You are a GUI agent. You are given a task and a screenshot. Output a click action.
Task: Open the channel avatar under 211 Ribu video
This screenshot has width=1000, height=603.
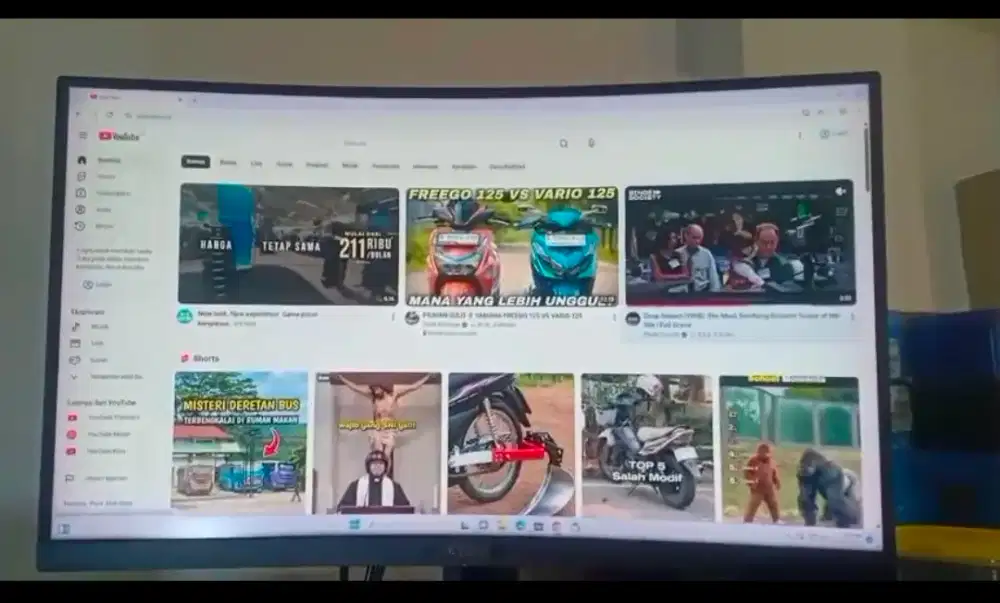click(185, 316)
